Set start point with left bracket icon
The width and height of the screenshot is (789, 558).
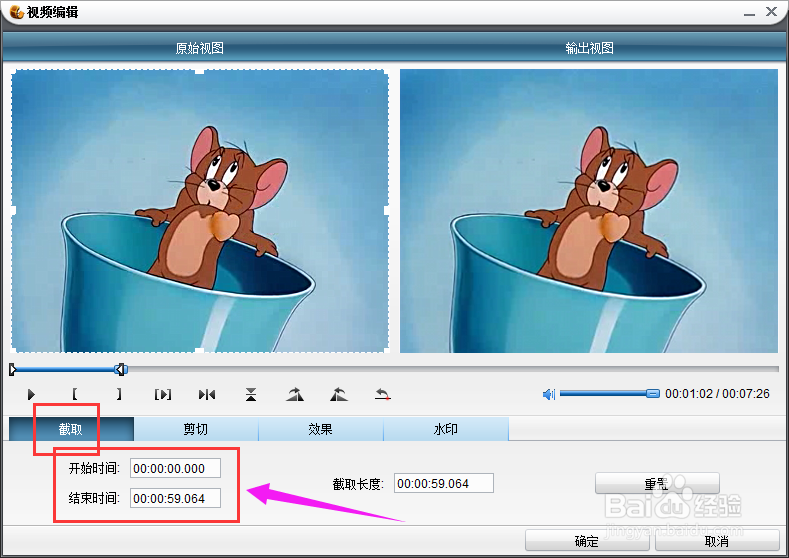pyautogui.click(x=74, y=394)
